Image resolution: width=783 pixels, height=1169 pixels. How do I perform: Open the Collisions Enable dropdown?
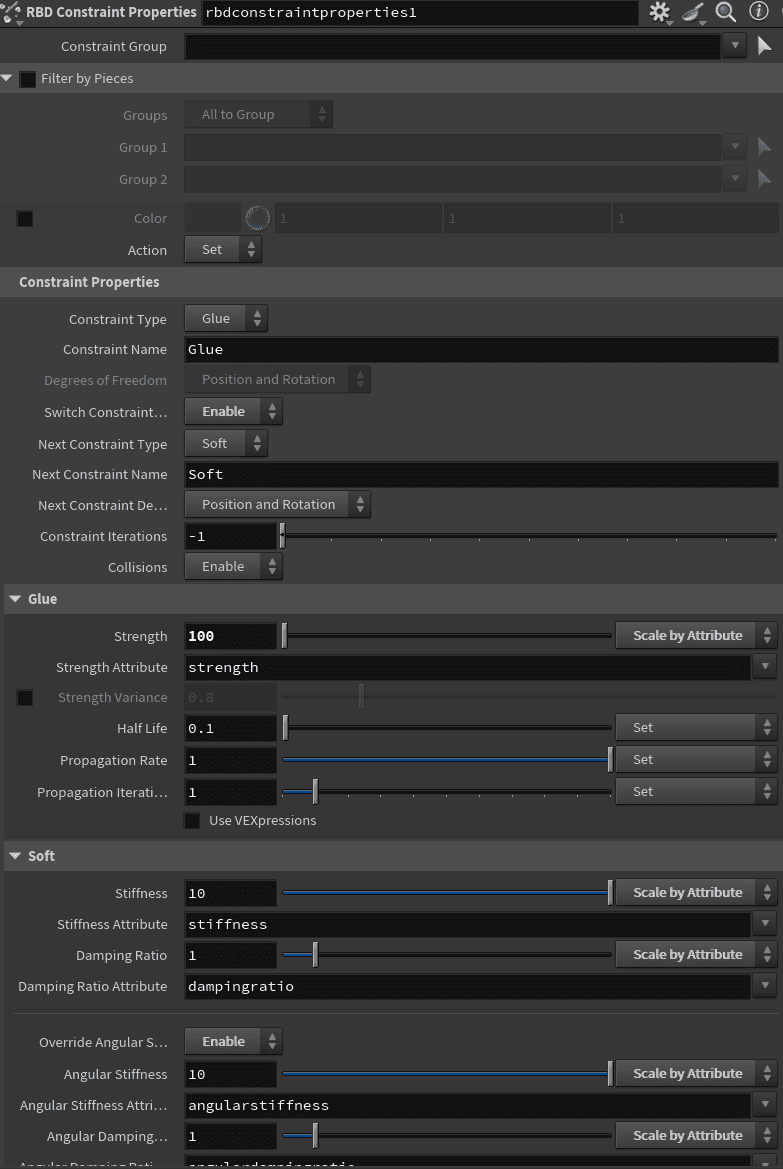click(x=233, y=567)
